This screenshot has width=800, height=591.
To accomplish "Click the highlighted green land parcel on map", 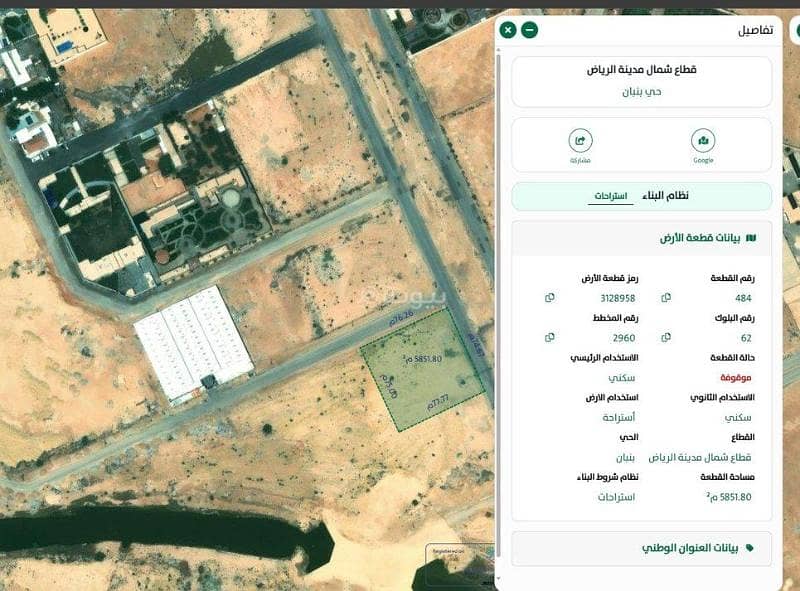I will [x=422, y=370].
